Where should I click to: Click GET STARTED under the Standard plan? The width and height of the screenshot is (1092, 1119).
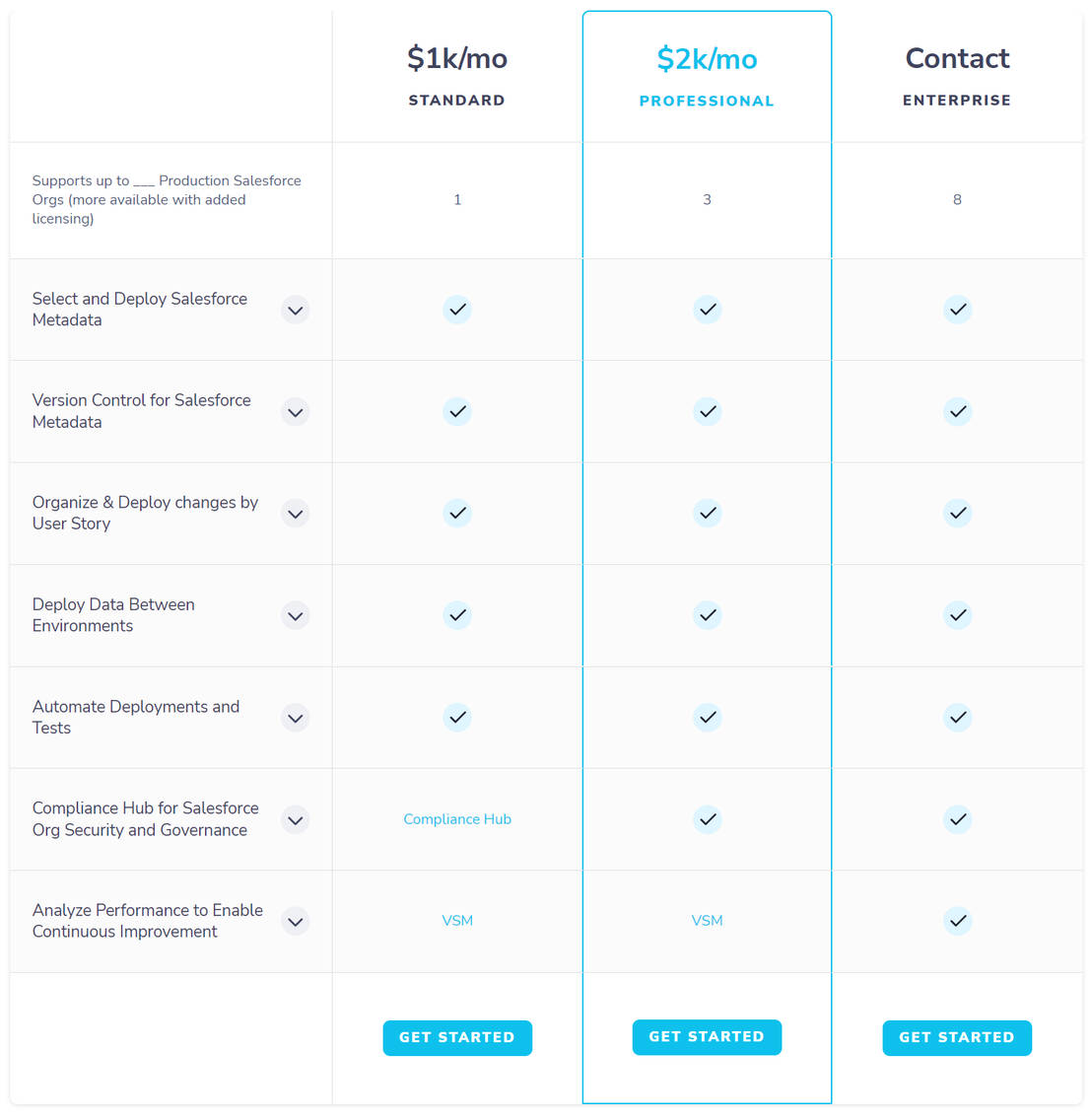click(x=457, y=1037)
